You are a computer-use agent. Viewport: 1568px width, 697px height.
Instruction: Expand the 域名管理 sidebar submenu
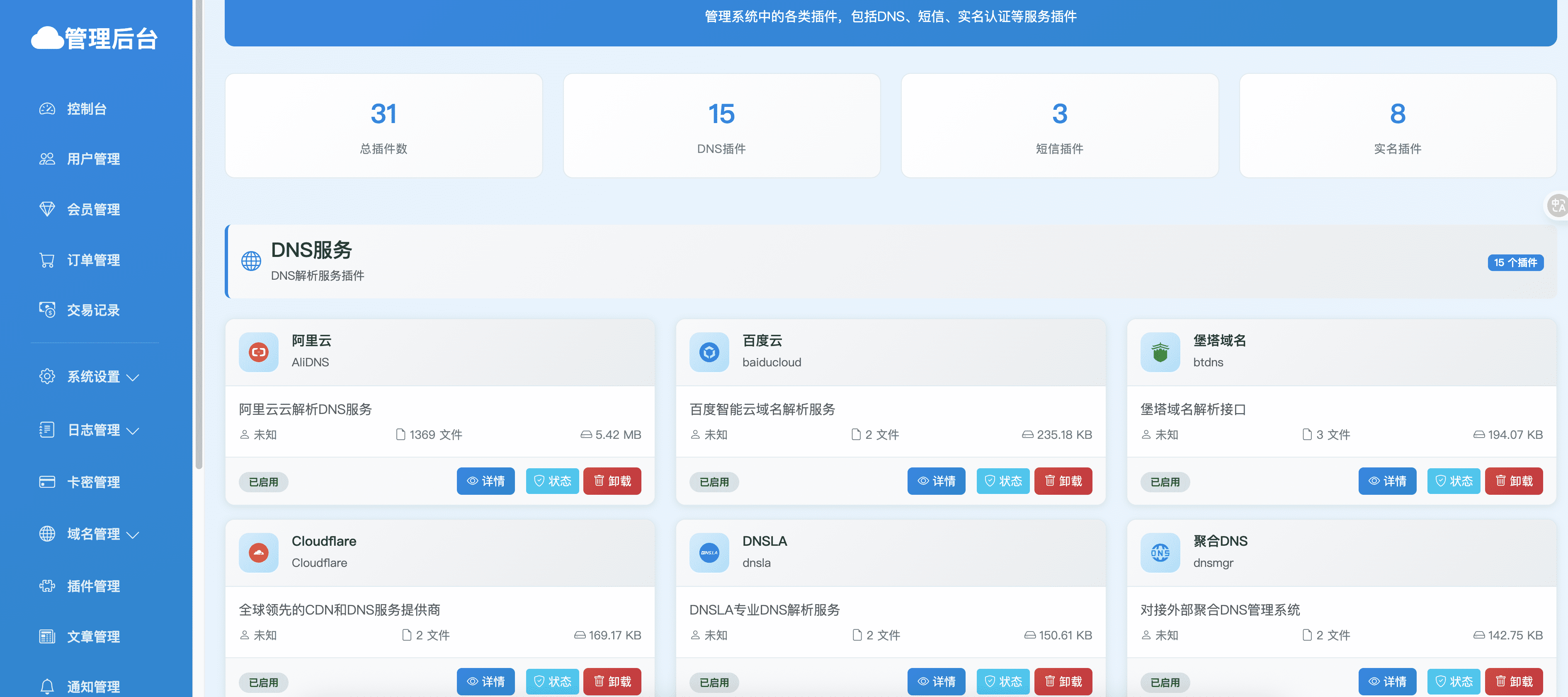click(93, 534)
